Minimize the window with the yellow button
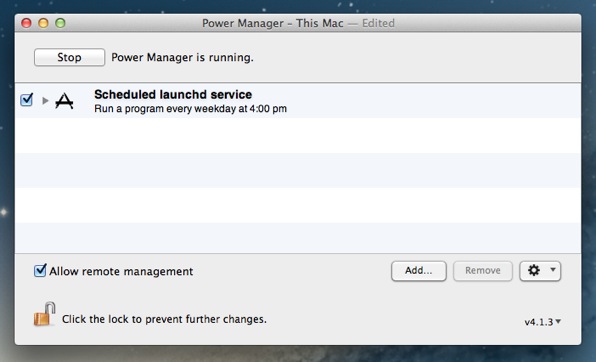This screenshot has width=596, height=362. point(43,23)
